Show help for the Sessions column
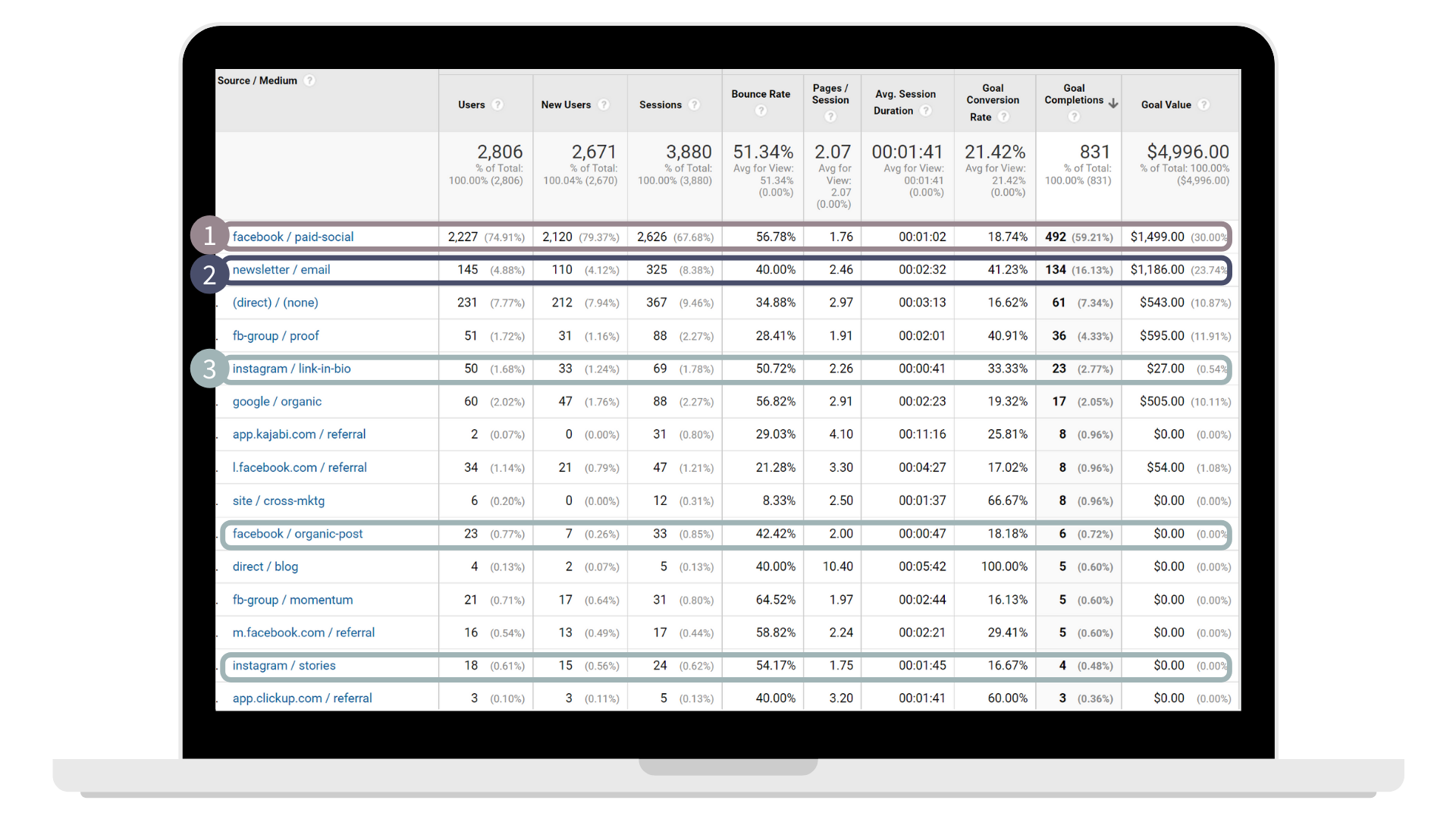 point(694,105)
